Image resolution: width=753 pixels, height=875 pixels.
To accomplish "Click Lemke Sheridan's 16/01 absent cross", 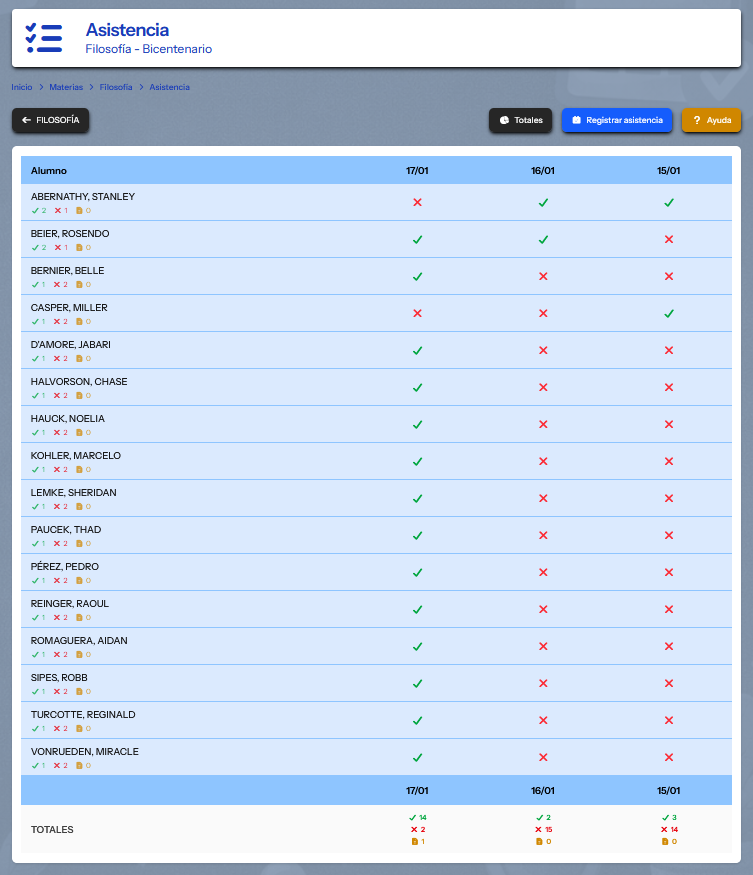I will click(x=543, y=498).
